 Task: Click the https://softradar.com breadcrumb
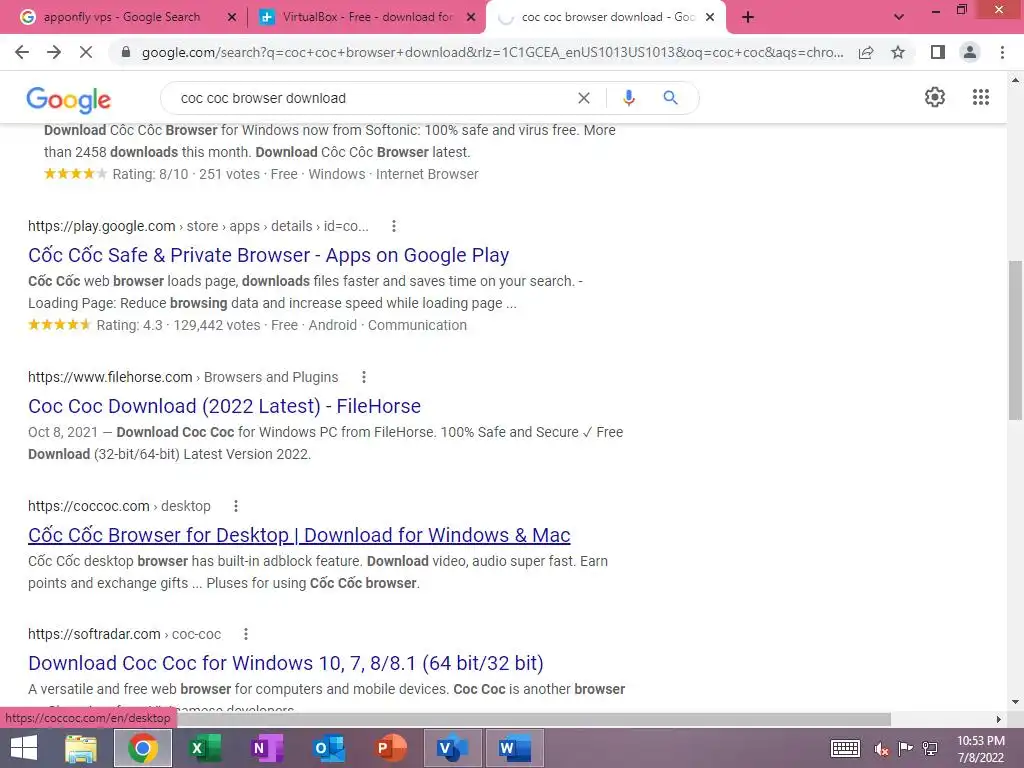tap(124, 634)
